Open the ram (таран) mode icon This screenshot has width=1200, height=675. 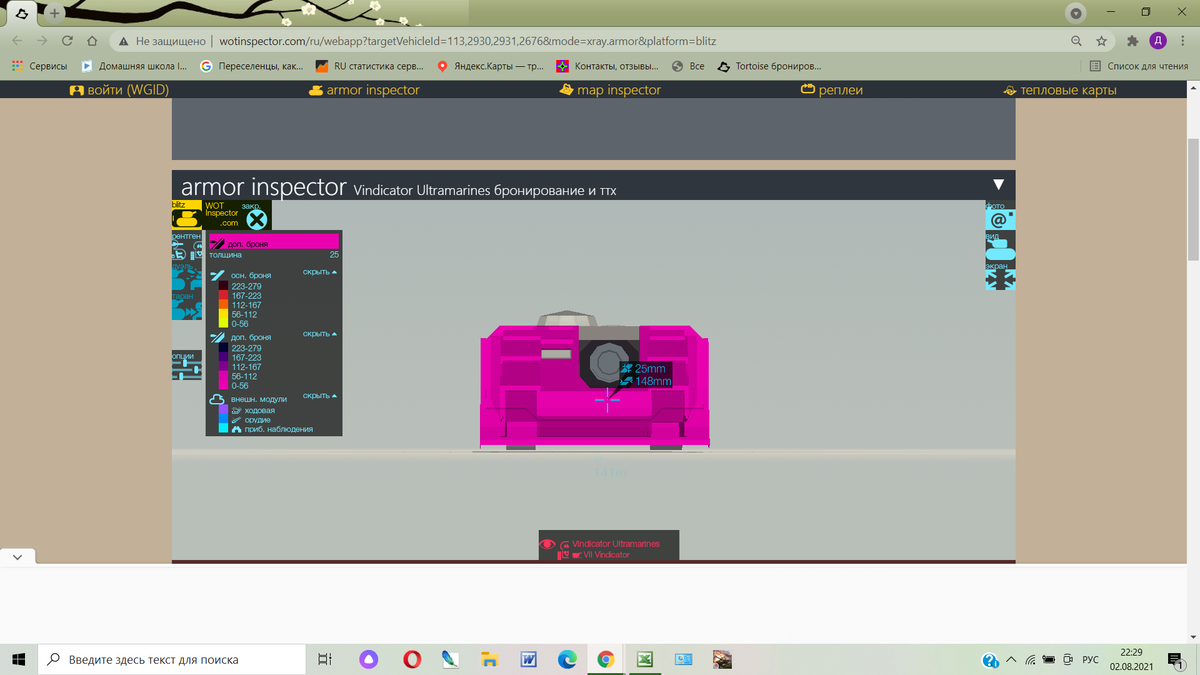186,307
